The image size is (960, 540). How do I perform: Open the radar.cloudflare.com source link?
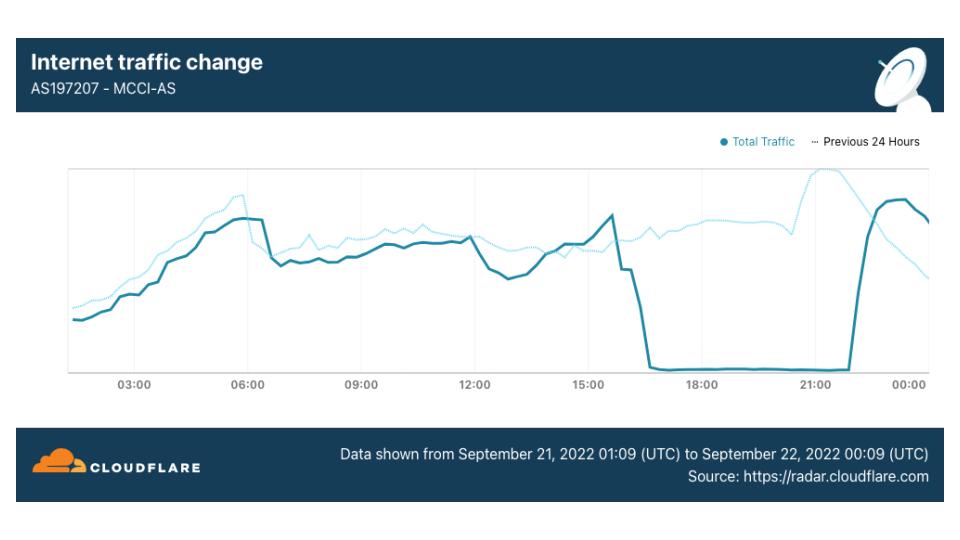coord(835,477)
